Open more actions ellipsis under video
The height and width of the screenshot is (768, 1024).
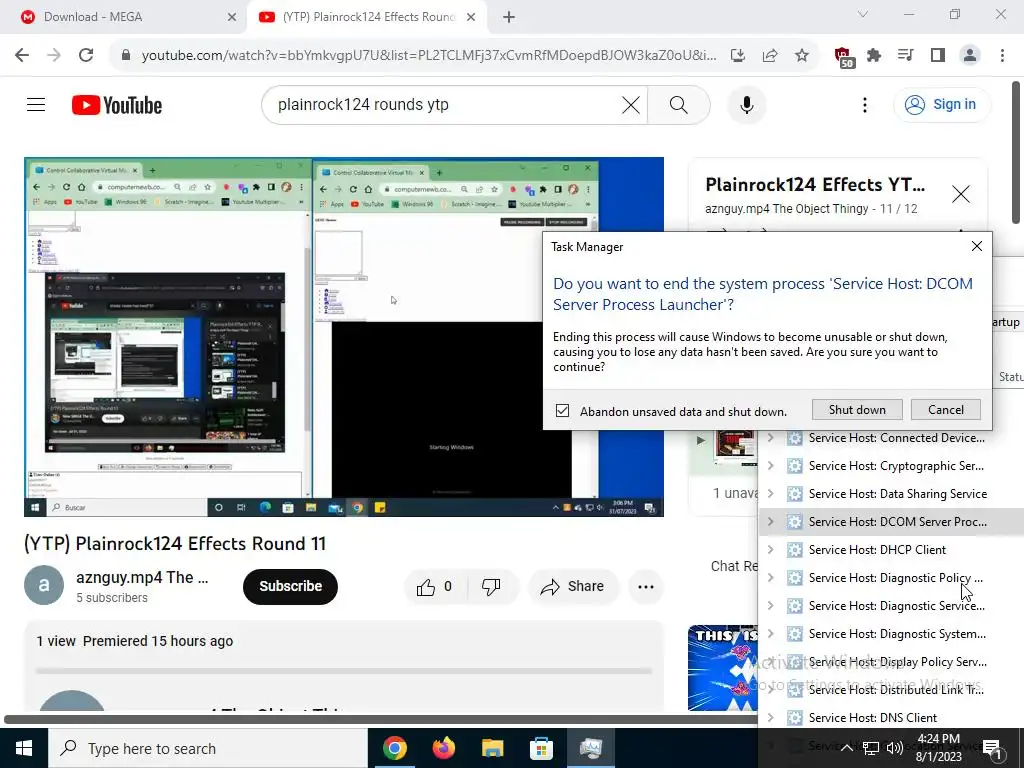click(646, 586)
